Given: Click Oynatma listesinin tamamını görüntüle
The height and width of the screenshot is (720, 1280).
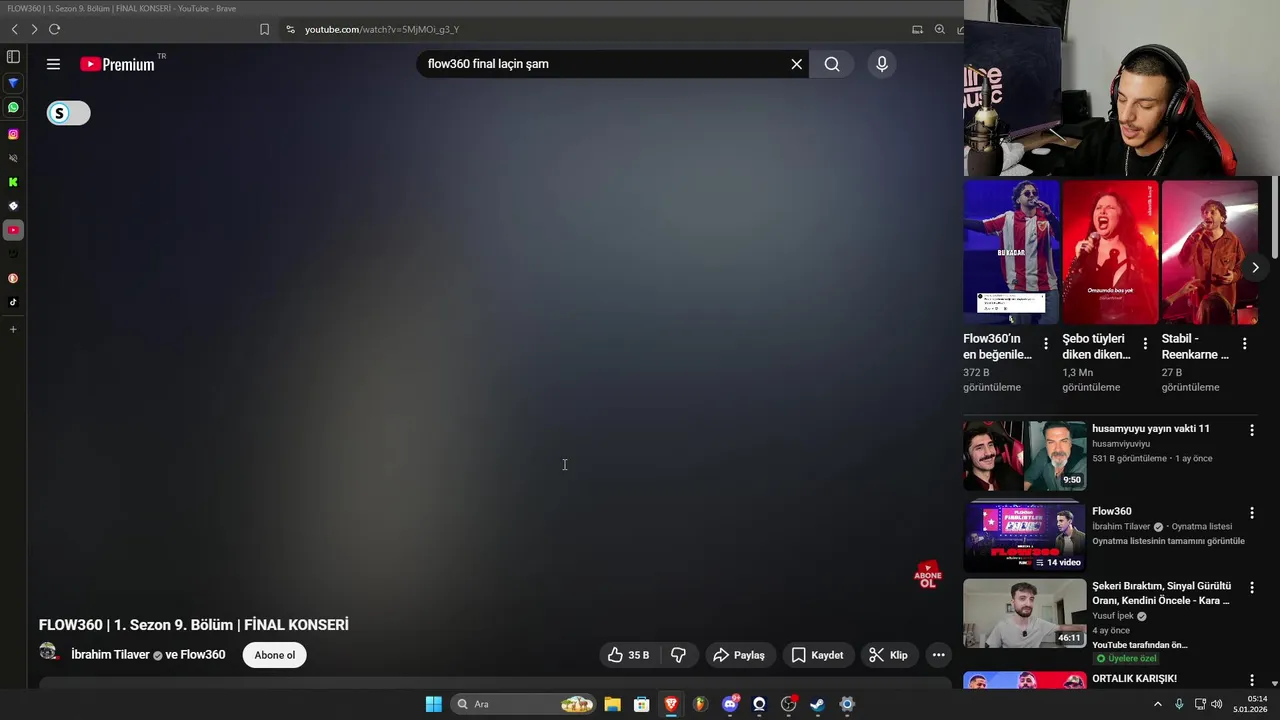Looking at the screenshot, I should coord(1168,541).
